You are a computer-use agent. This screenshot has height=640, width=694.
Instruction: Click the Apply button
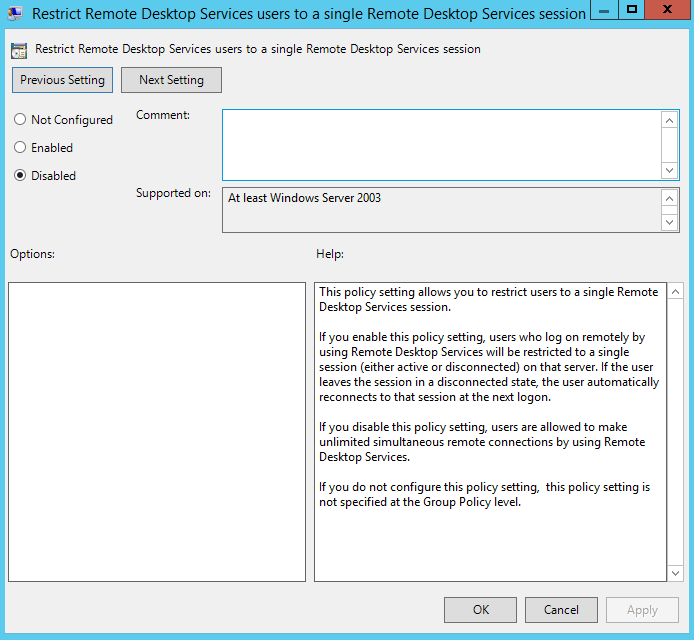(x=642, y=610)
